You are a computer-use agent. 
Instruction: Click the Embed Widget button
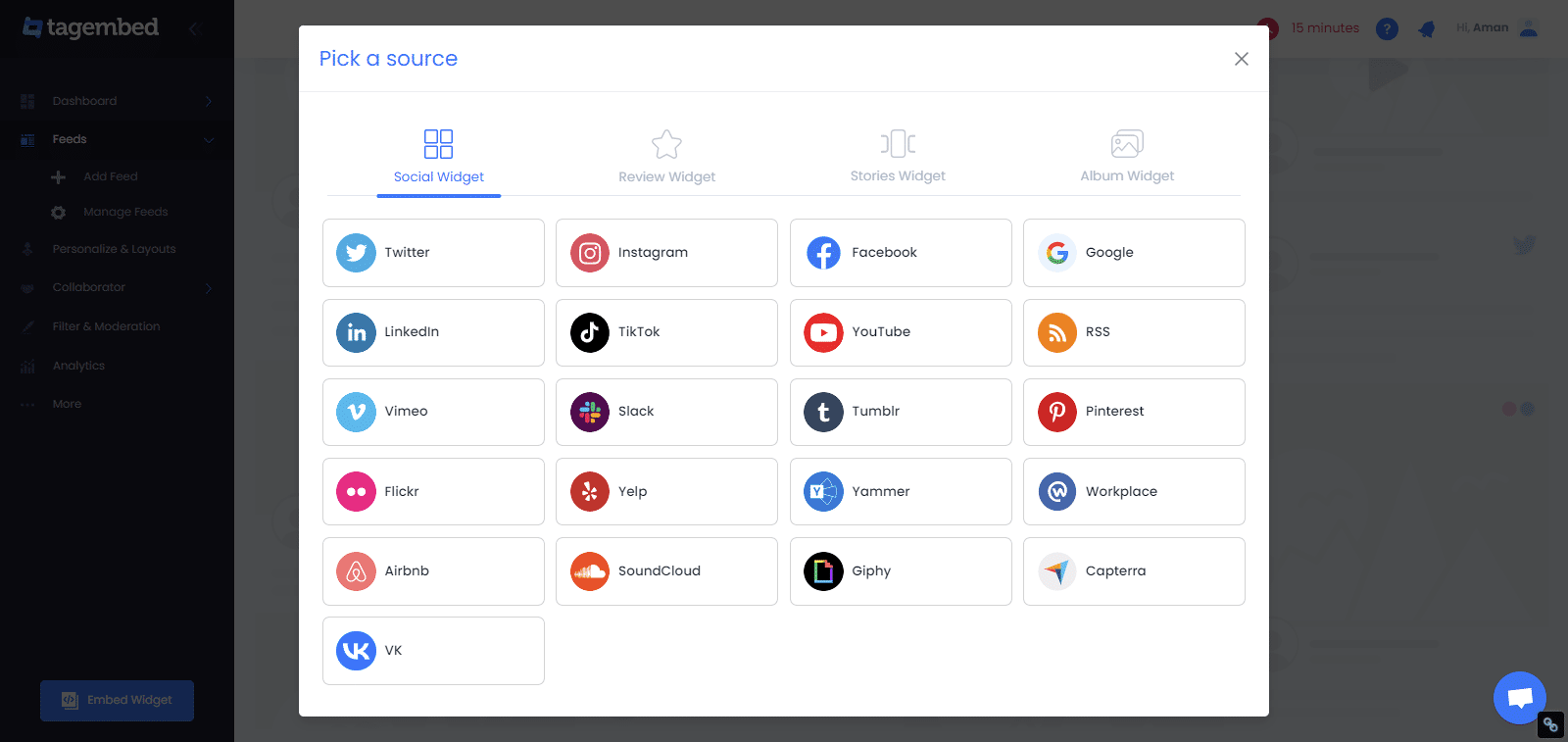tap(117, 701)
